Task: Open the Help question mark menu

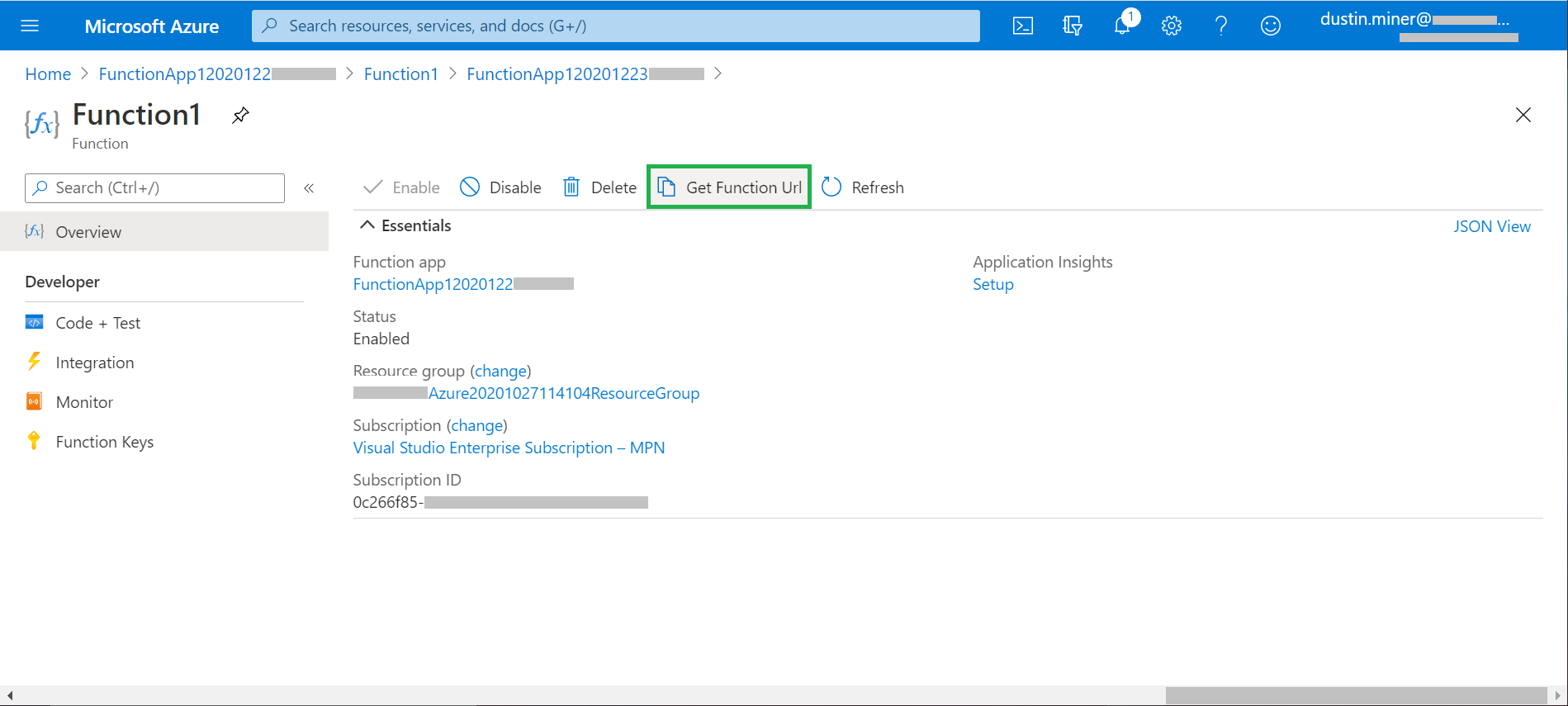Action: tap(1221, 26)
